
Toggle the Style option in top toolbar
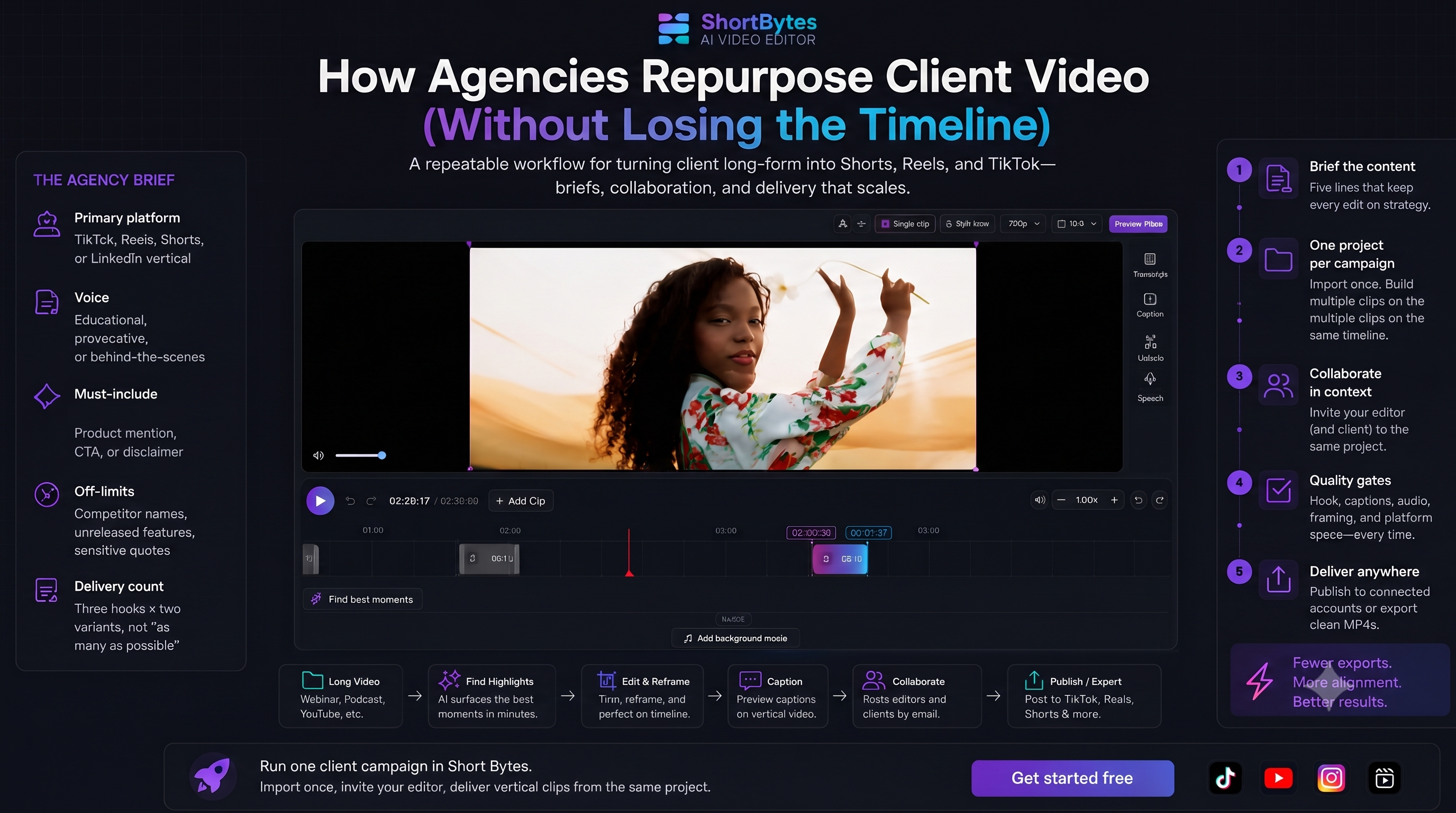pyautogui.click(x=968, y=224)
